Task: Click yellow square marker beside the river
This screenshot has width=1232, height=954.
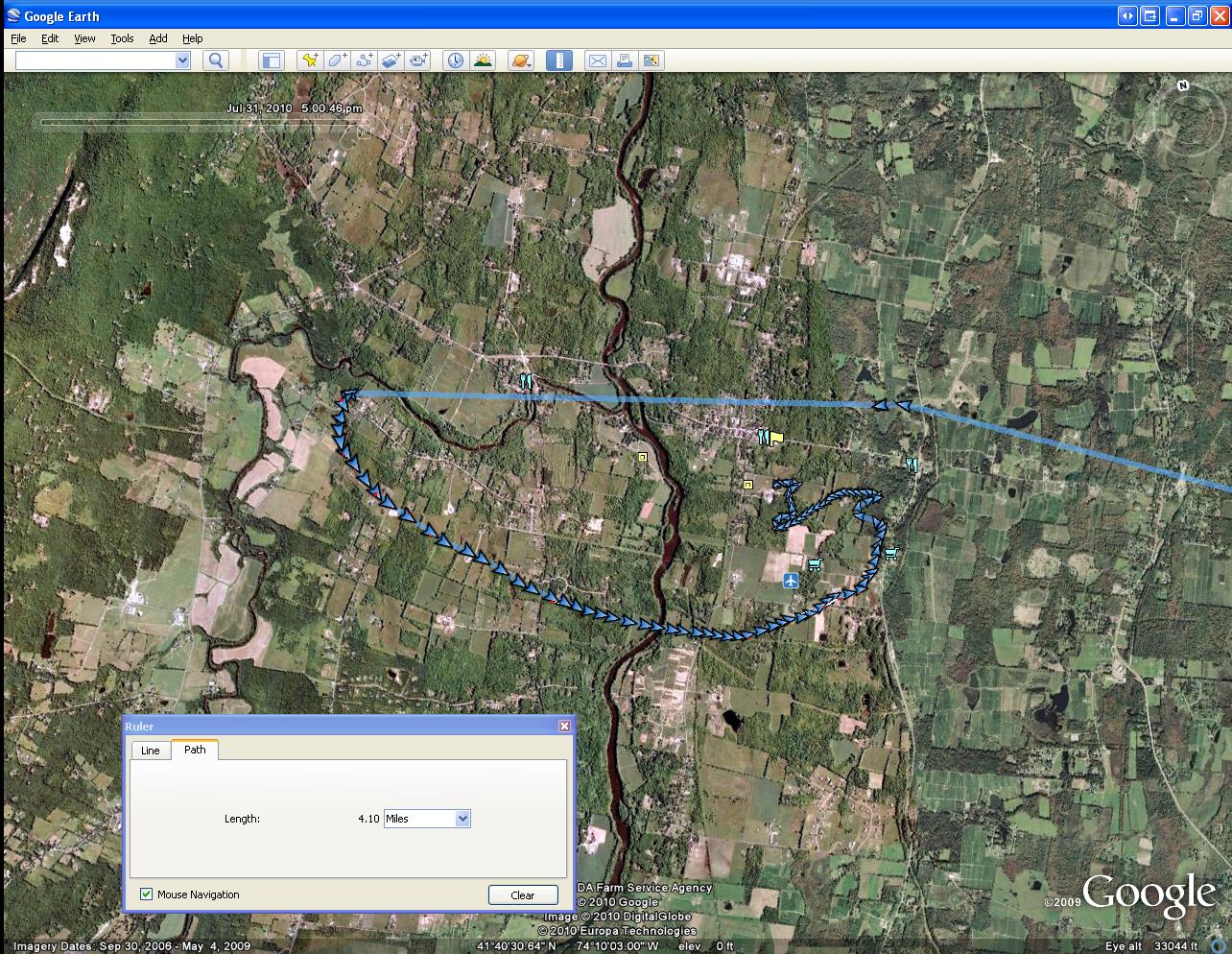Action: pos(642,457)
